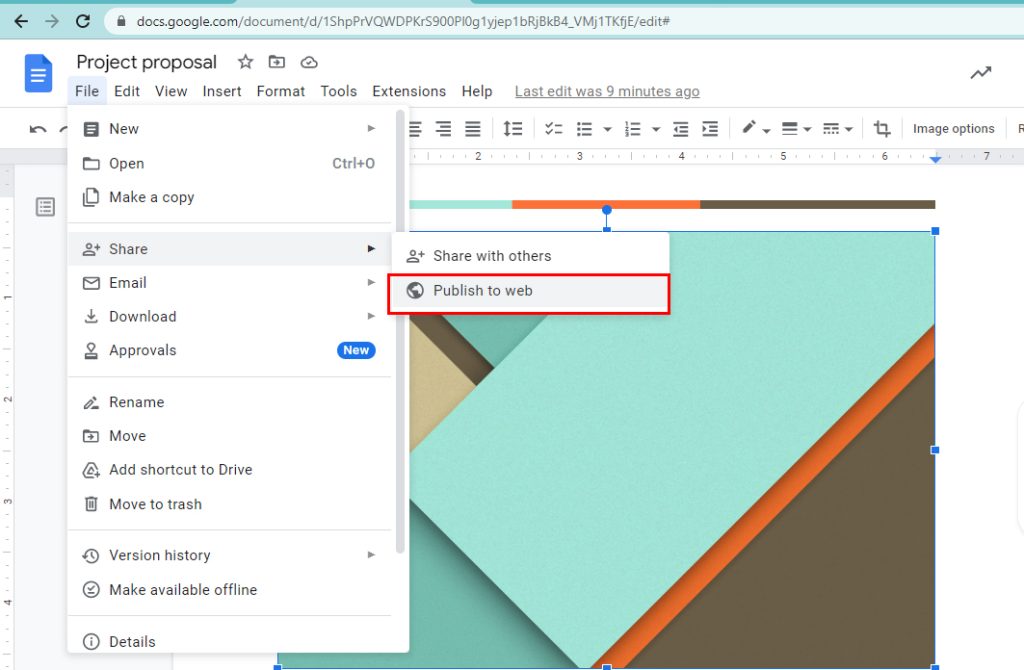Click the Google Docs home icon
This screenshot has width=1024, height=670.
click(x=37, y=72)
